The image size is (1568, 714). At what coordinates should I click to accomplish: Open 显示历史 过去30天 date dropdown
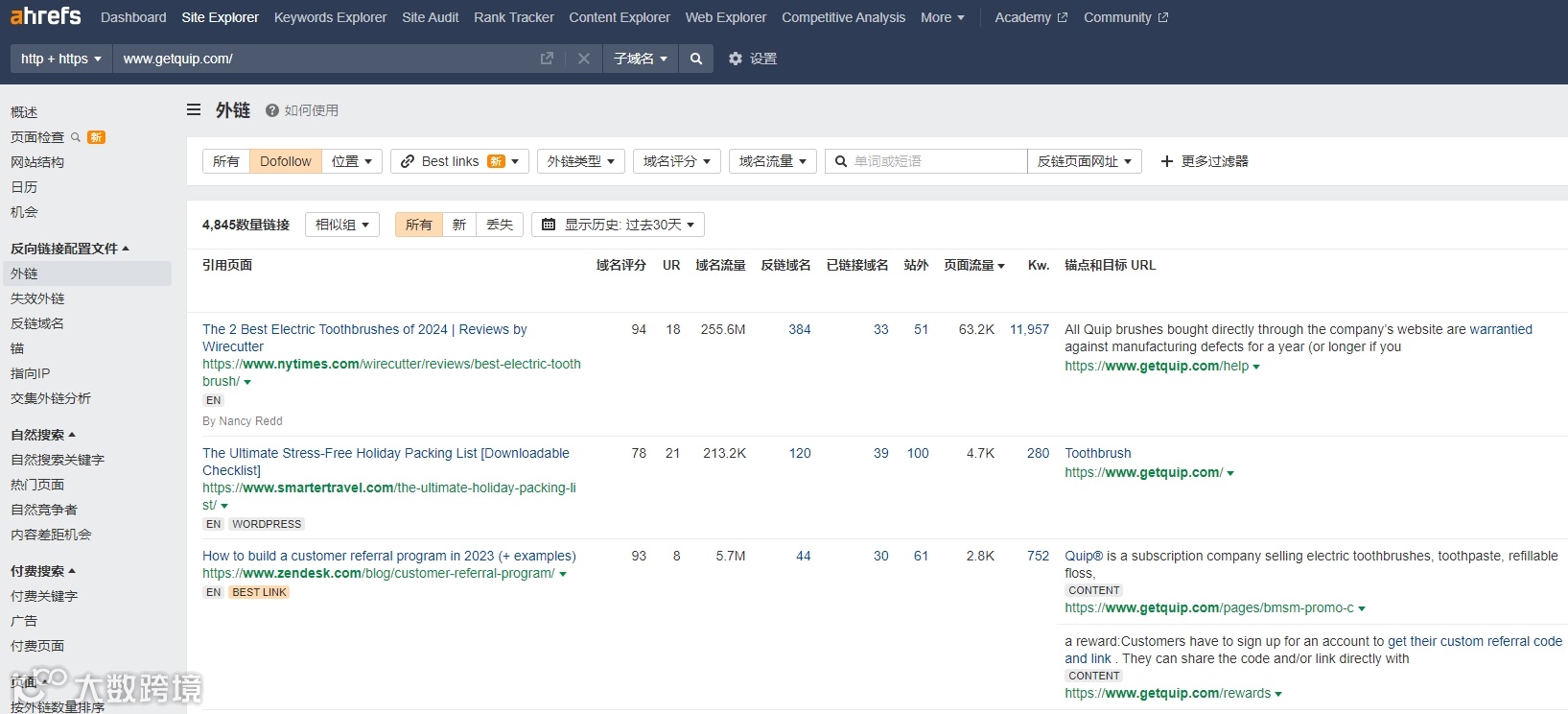point(619,225)
